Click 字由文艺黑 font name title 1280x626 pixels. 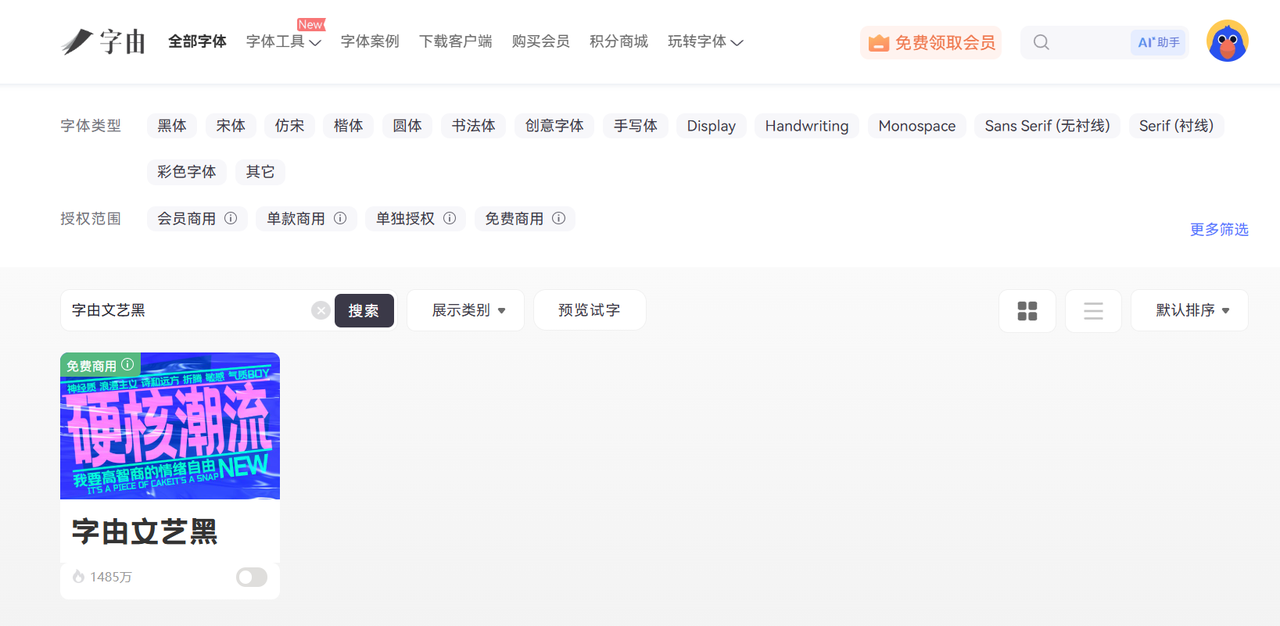[145, 531]
